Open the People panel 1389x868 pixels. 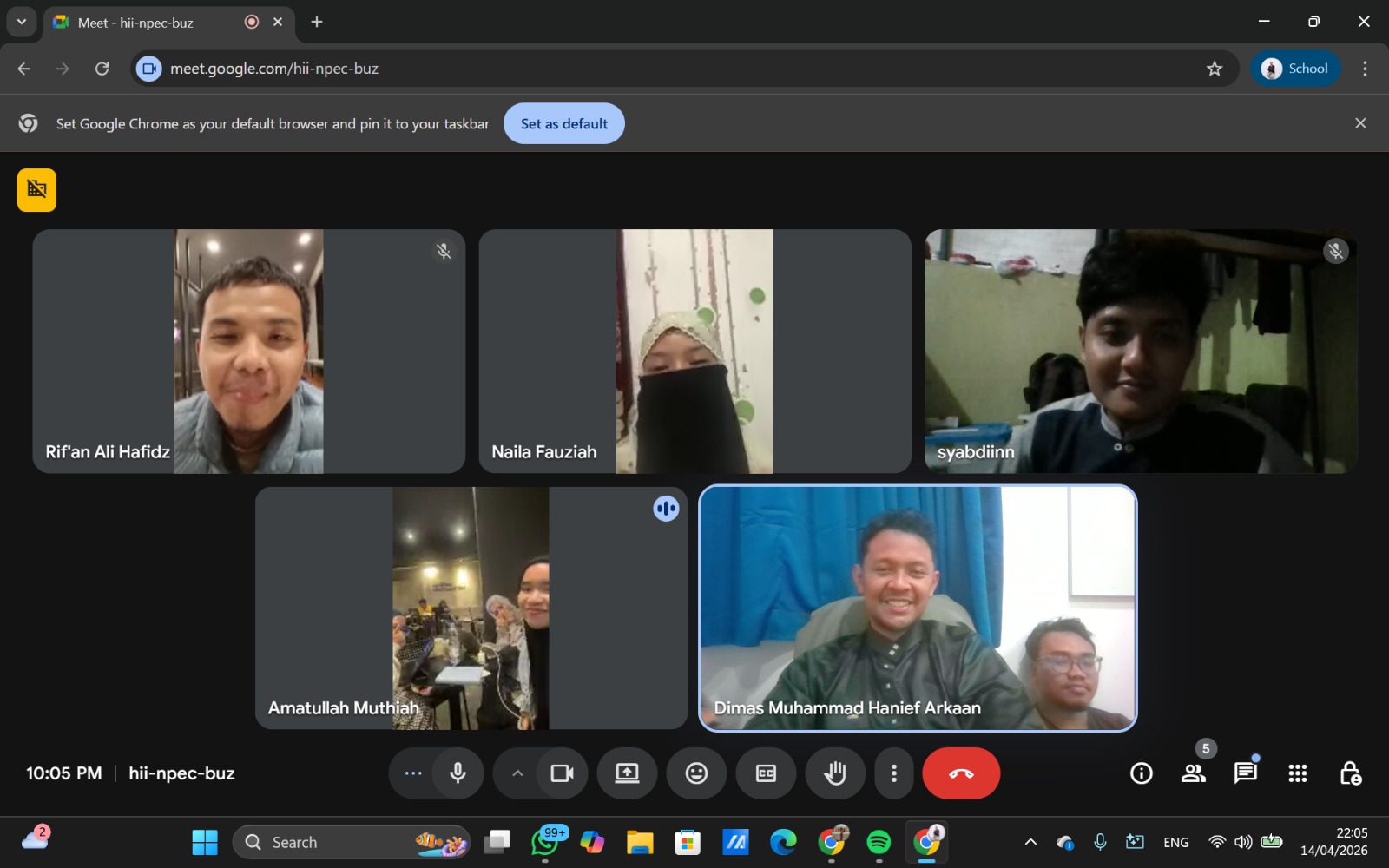click(x=1194, y=773)
